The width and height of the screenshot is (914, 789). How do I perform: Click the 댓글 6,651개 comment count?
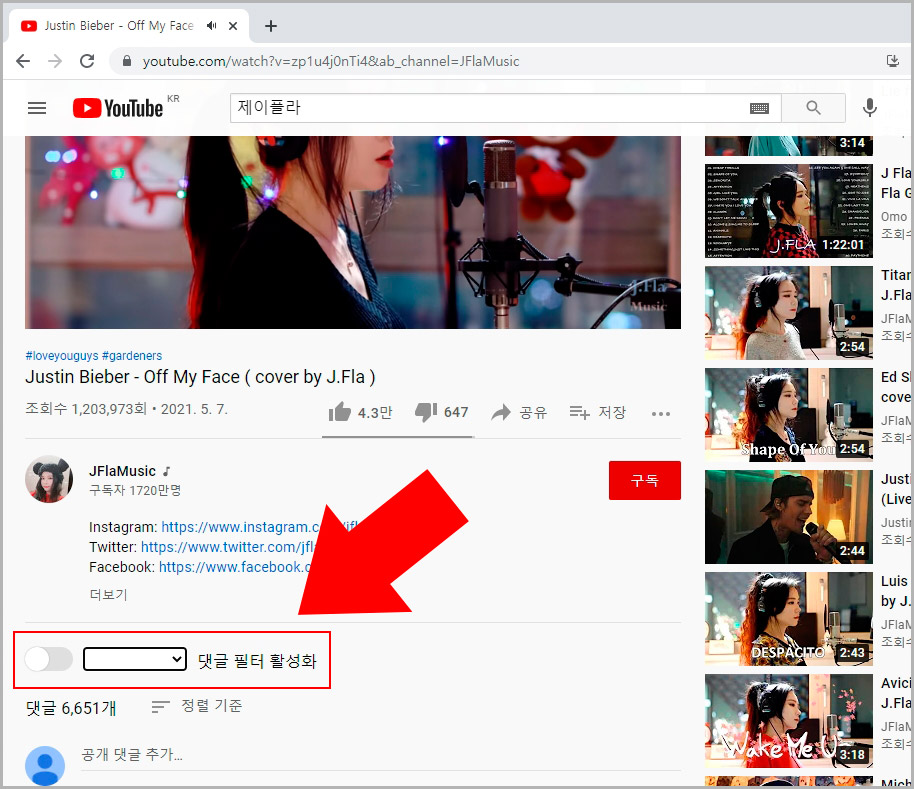click(x=71, y=708)
